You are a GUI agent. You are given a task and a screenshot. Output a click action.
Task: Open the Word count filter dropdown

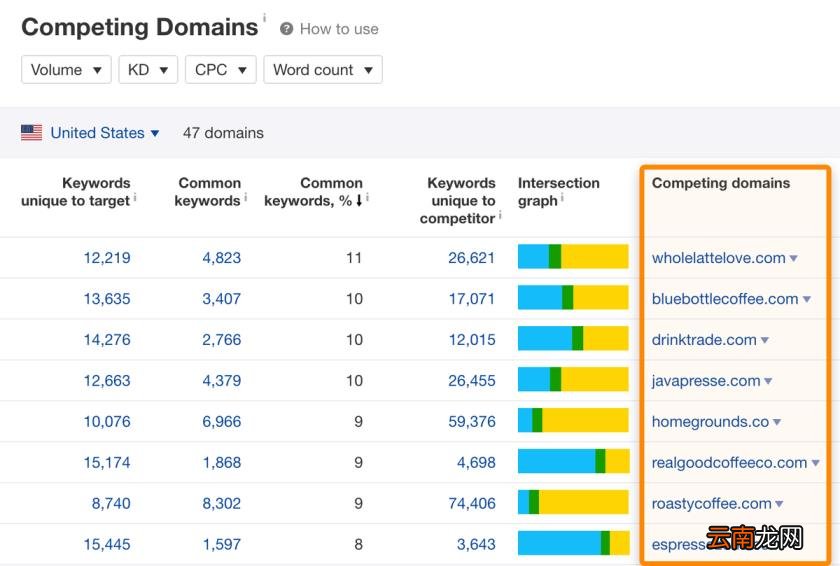[x=323, y=70]
